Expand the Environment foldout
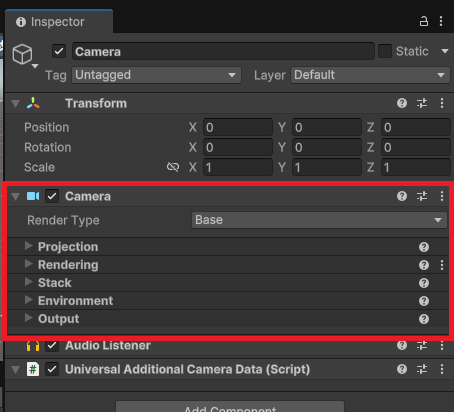The image size is (454, 412). 29,300
